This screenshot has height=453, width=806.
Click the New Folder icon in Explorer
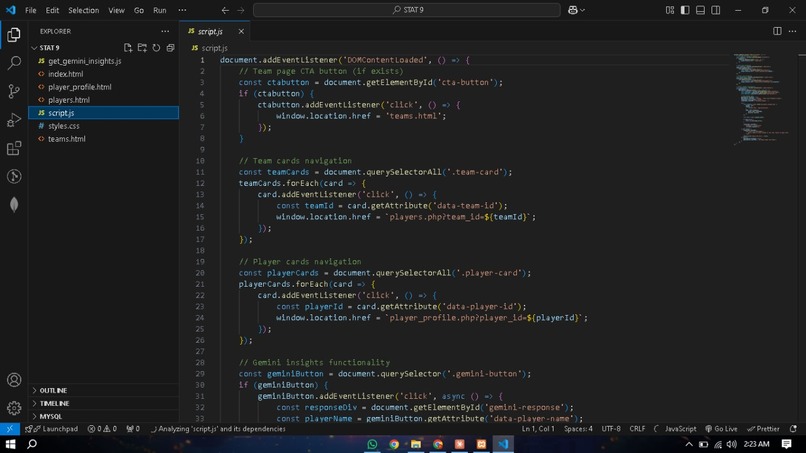coord(142,48)
